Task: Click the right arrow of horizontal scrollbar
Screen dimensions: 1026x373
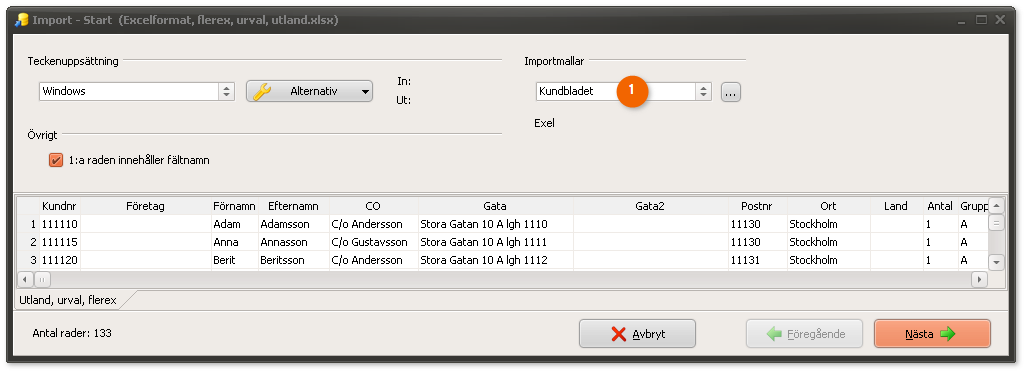Action: pyautogui.click(x=980, y=279)
